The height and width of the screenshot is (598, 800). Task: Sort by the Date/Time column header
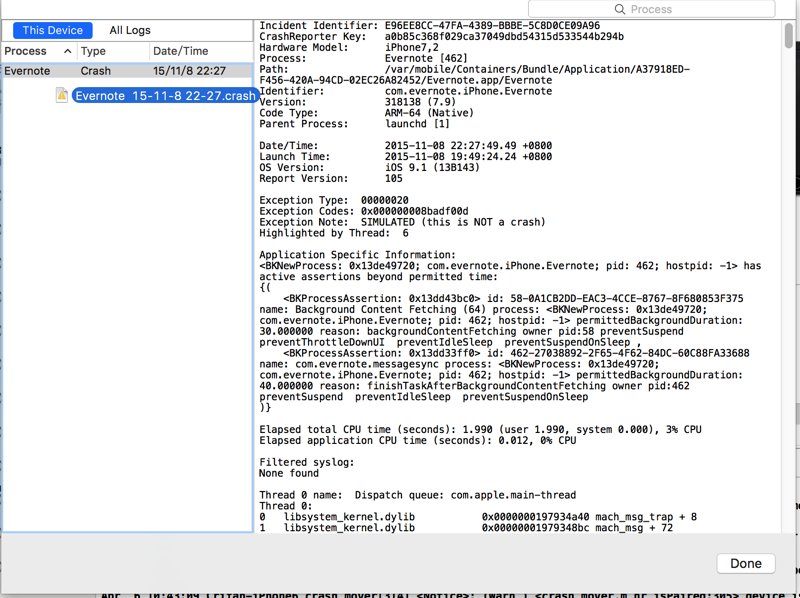click(x=201, y=51)
